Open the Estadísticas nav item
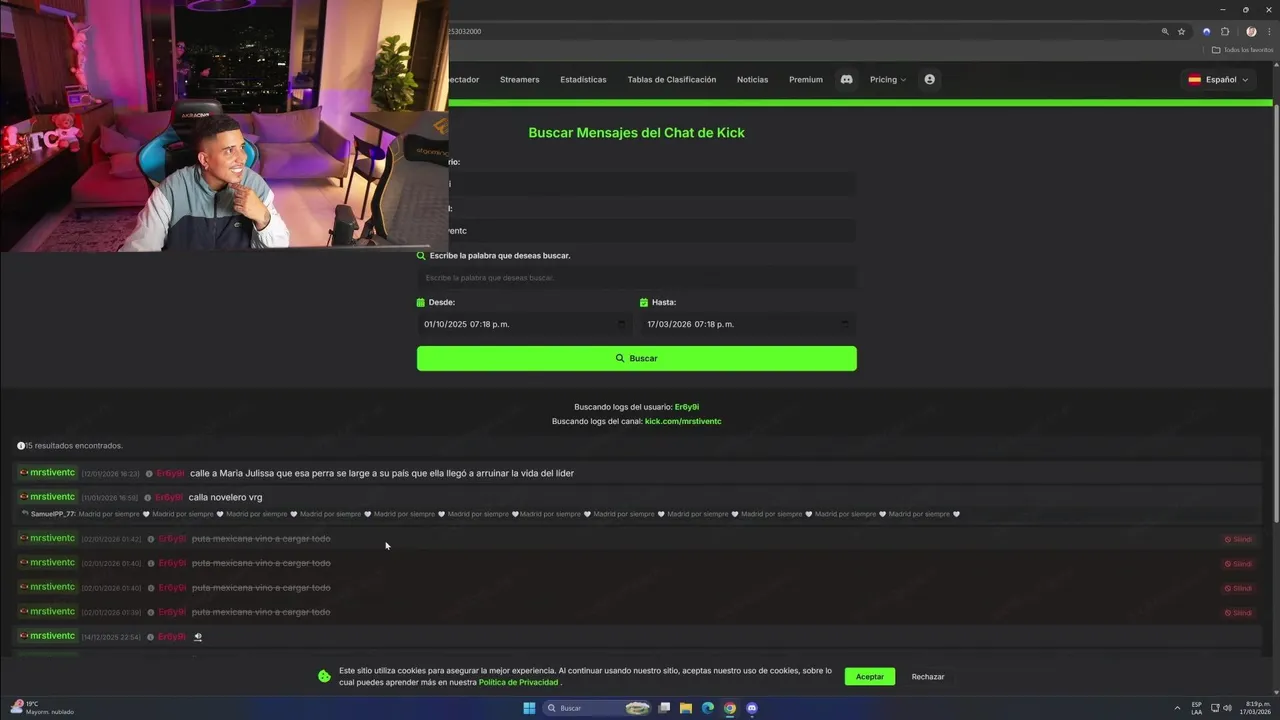The height and width of the screenshot is (720, 1280). point(583,79)
